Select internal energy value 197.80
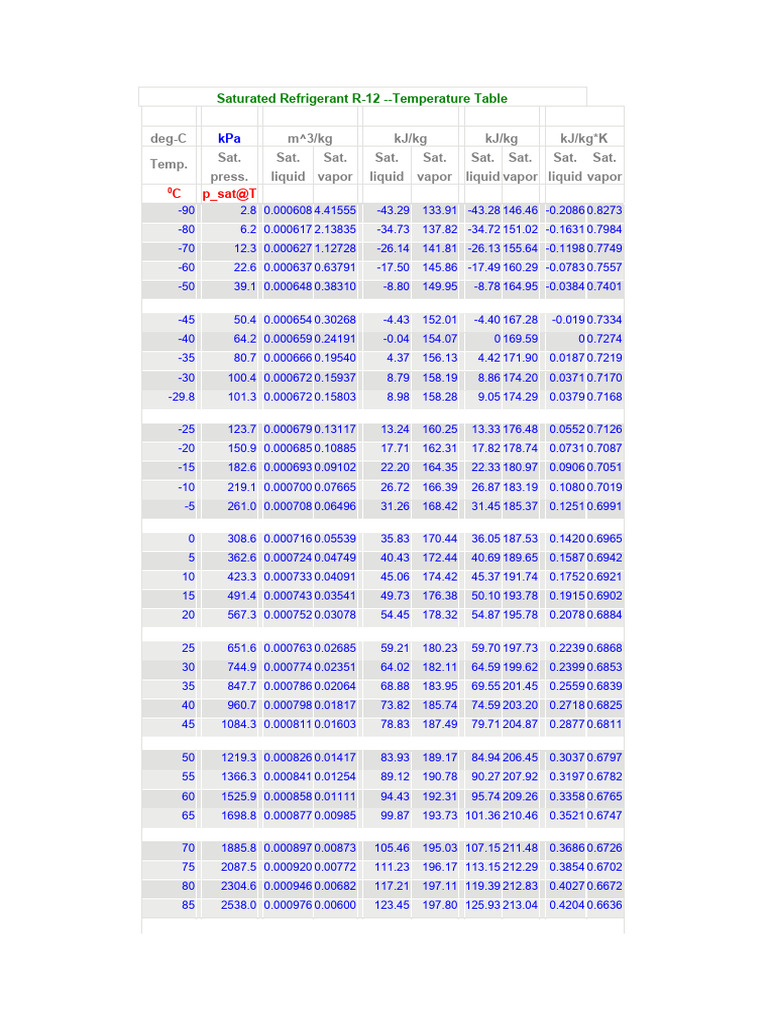Screen dimensions: 768x1024 pos(440,905)
